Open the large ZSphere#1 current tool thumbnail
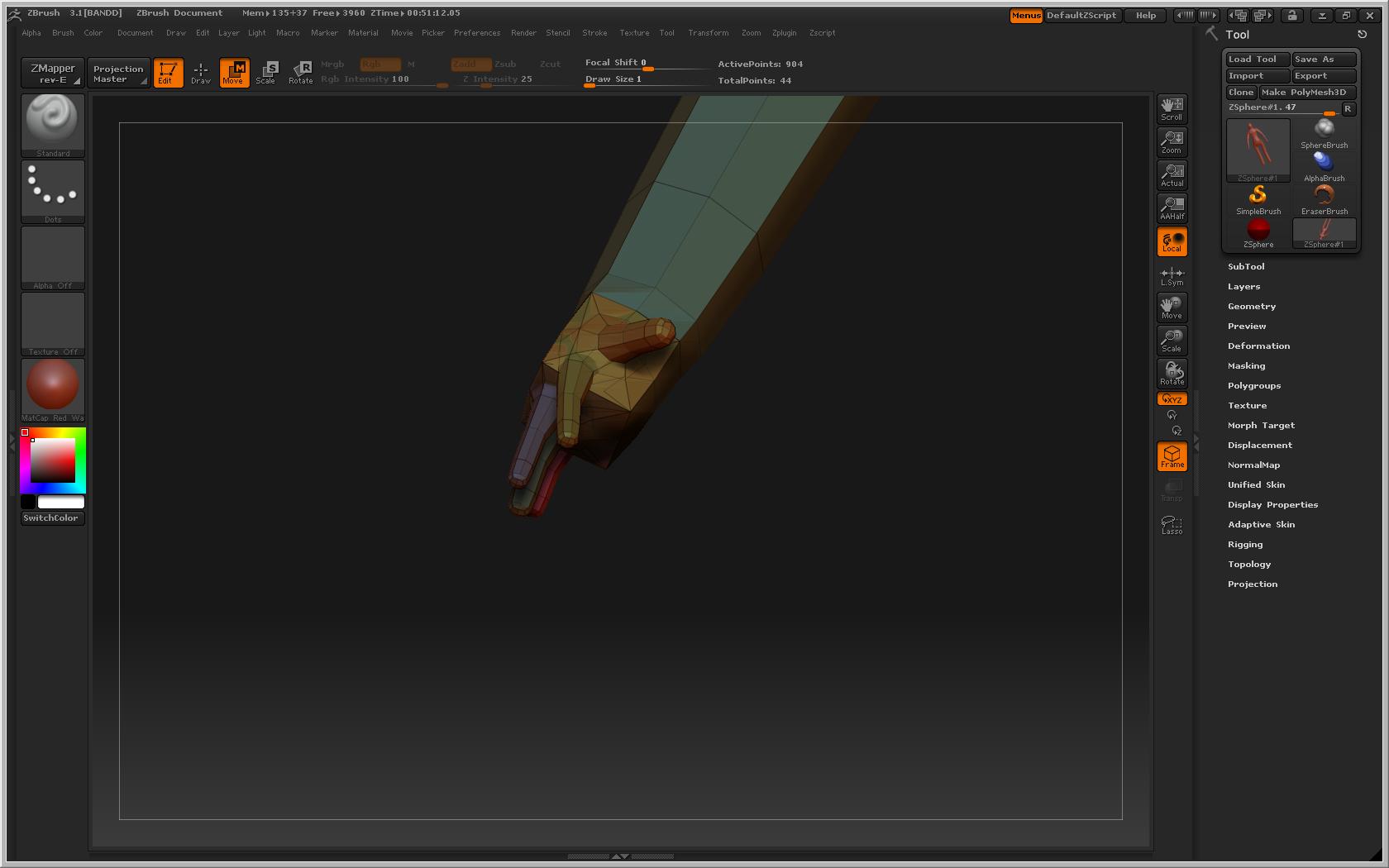The width and height of the screenshot is (1389, 868). click(x=1258, y=150)
